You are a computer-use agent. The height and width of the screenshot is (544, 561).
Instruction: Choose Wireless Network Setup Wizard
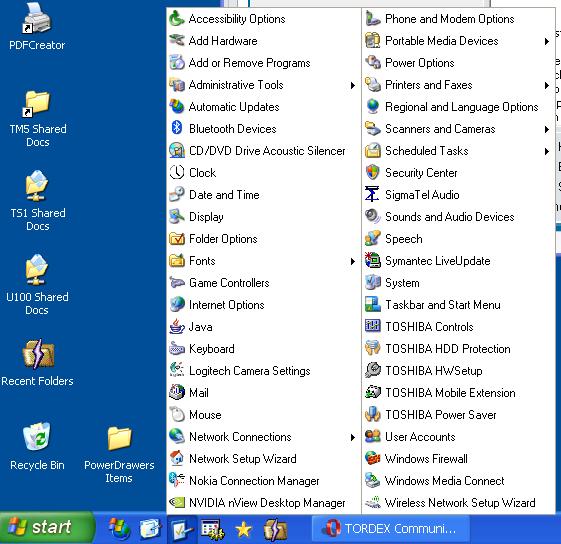click(459, 502)
